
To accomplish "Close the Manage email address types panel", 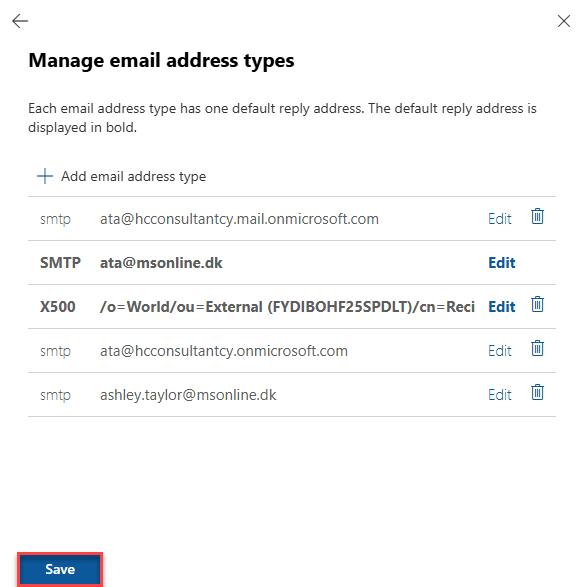I will tap(563, 21).
